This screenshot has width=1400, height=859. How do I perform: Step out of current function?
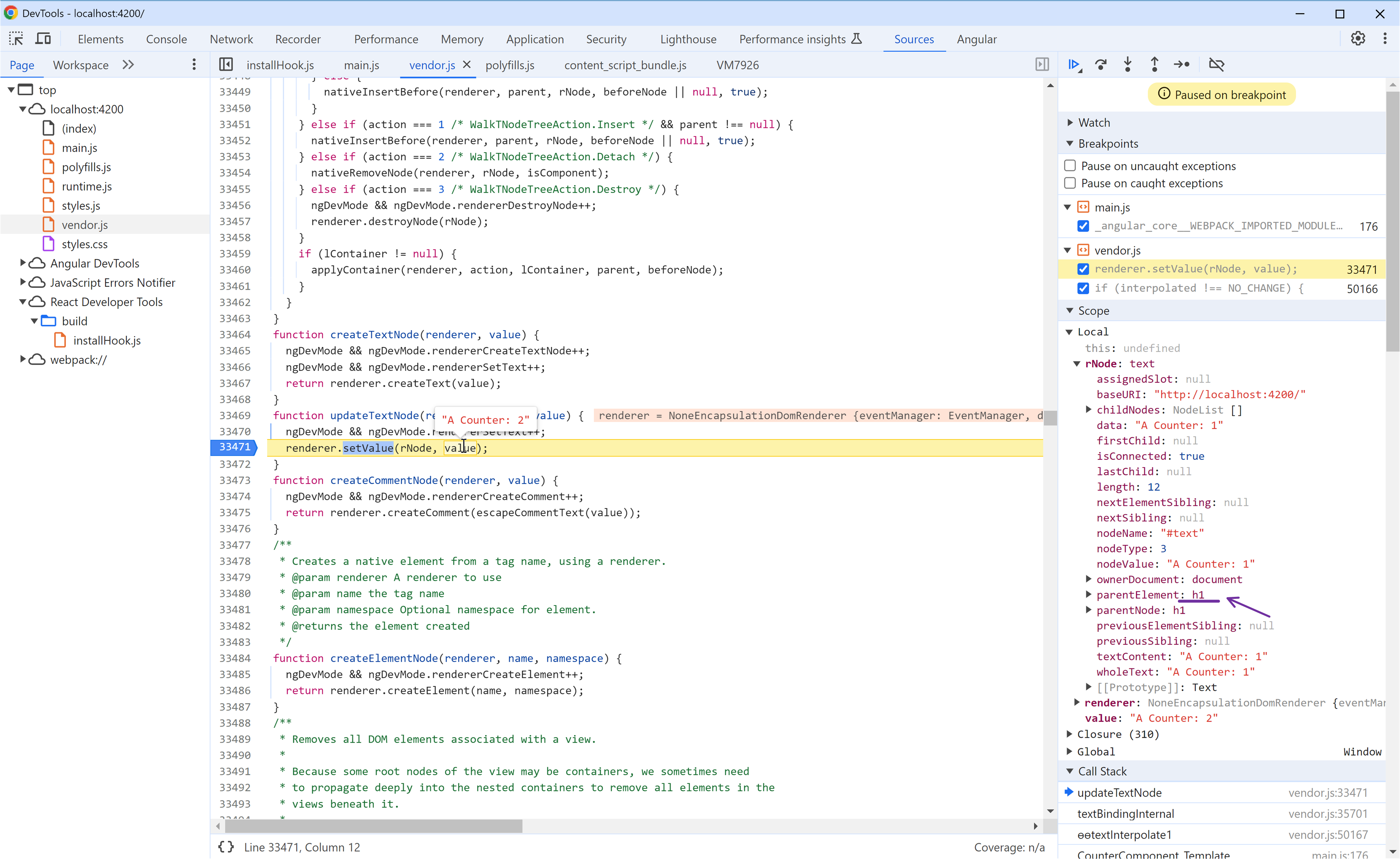pos(1154,65)
